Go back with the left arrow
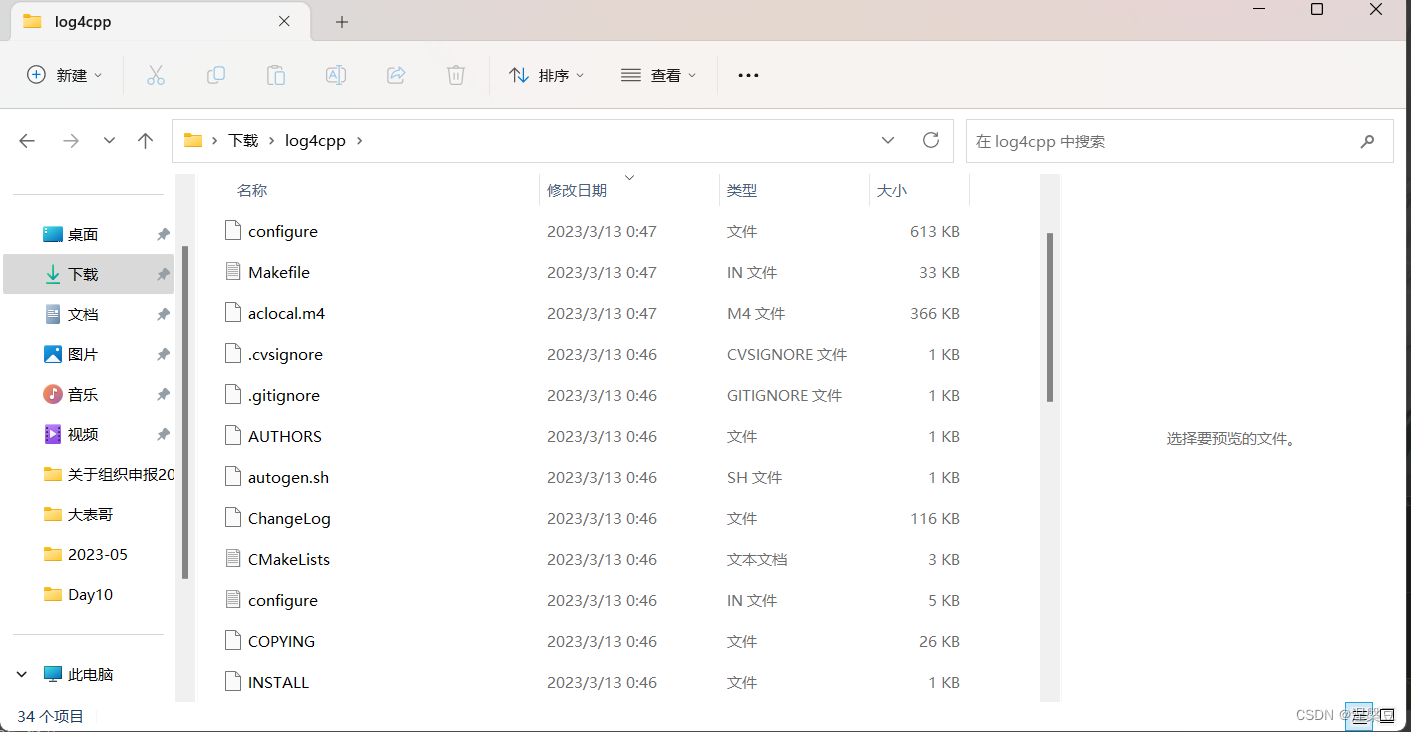 point(27,141)
